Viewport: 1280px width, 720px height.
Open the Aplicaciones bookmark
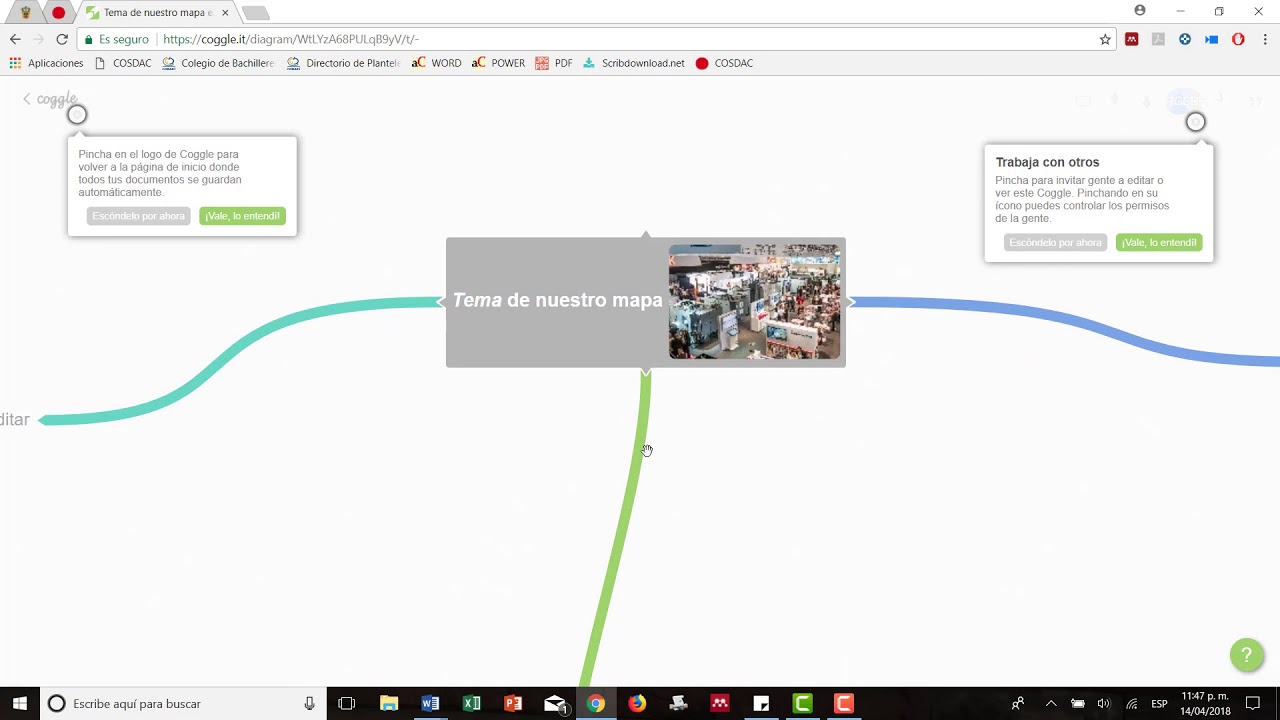46,63
